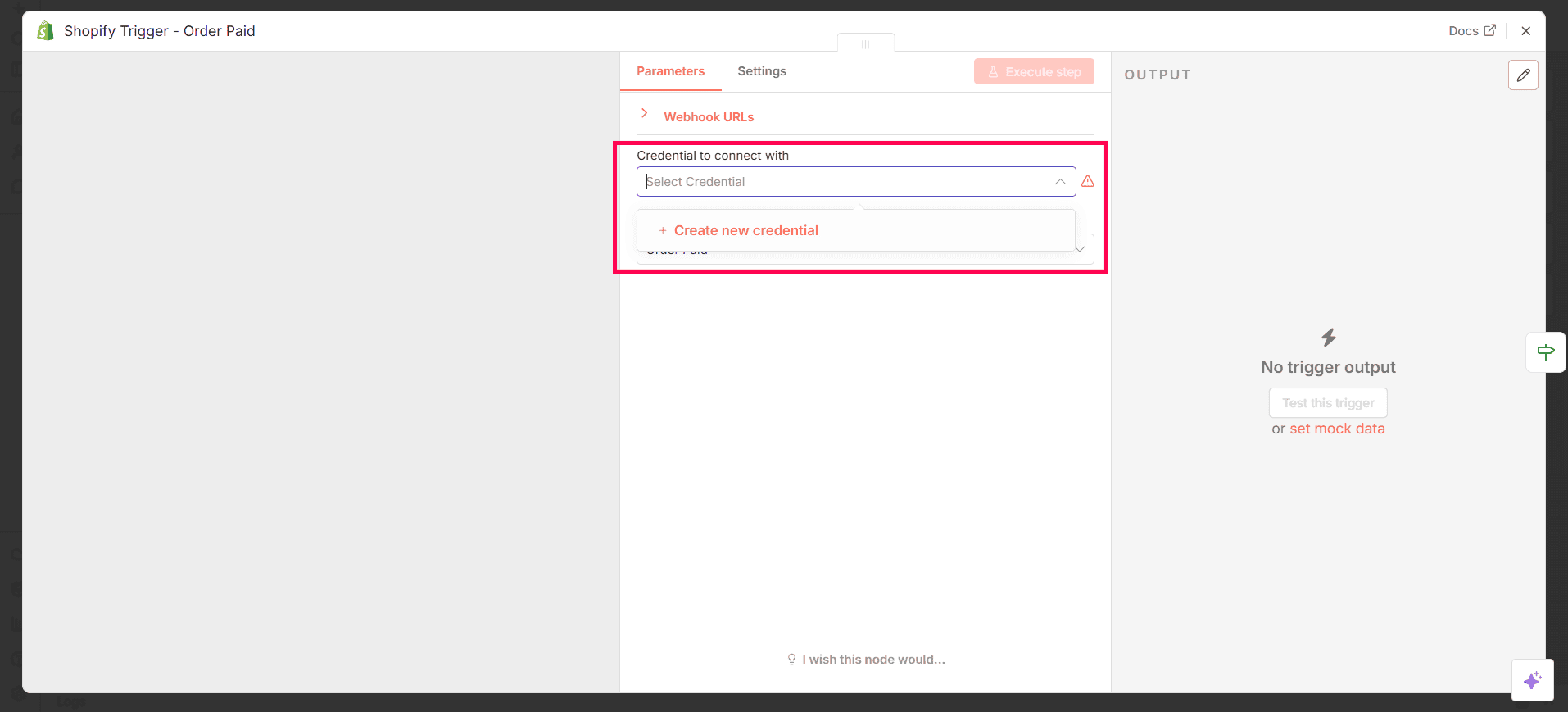1568x712 pixels.
Task: Open the I wish this node would link
Action: pyautogui.click(x=873, y=660)
